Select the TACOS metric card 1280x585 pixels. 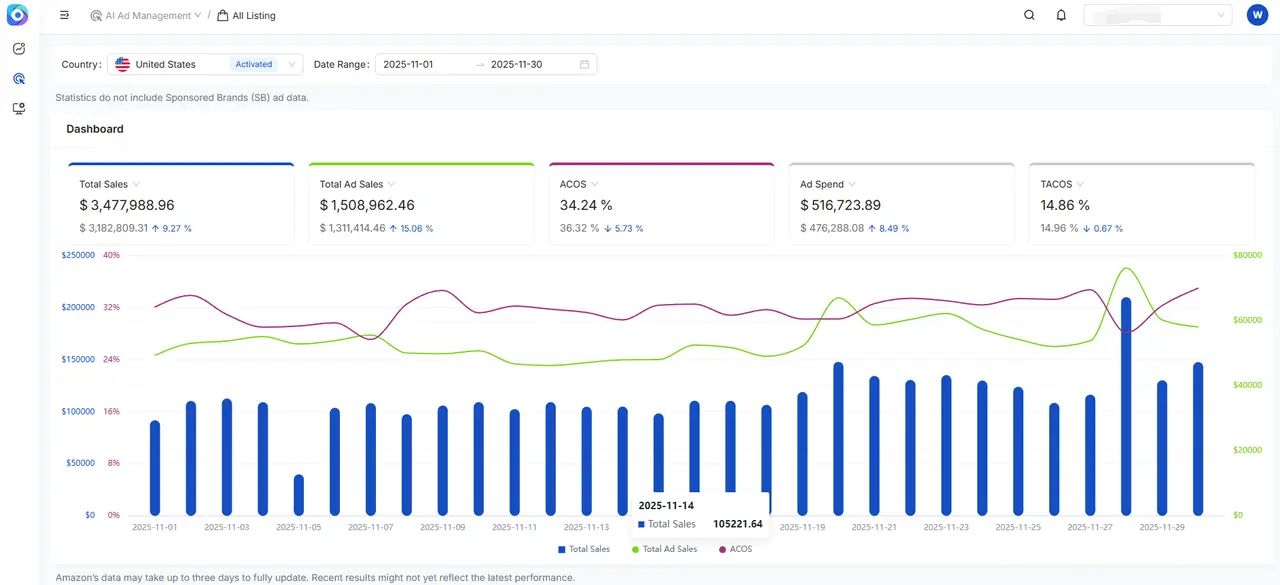(1141, 204)
